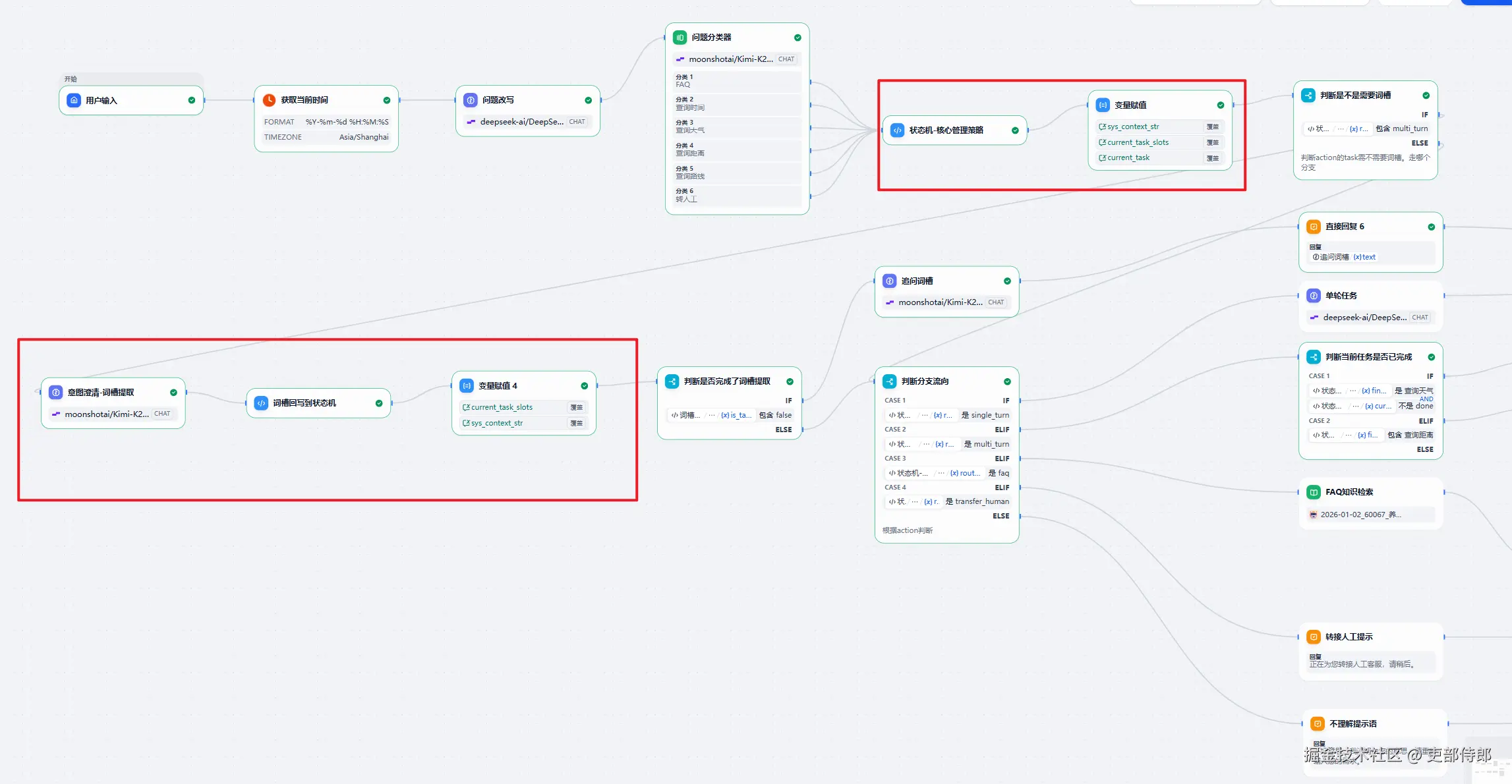The width and height of the screenshot is (1512, 784).
Task: Click the green check on 词槽回写到状态机 node
Action: [x=379, y=403]
